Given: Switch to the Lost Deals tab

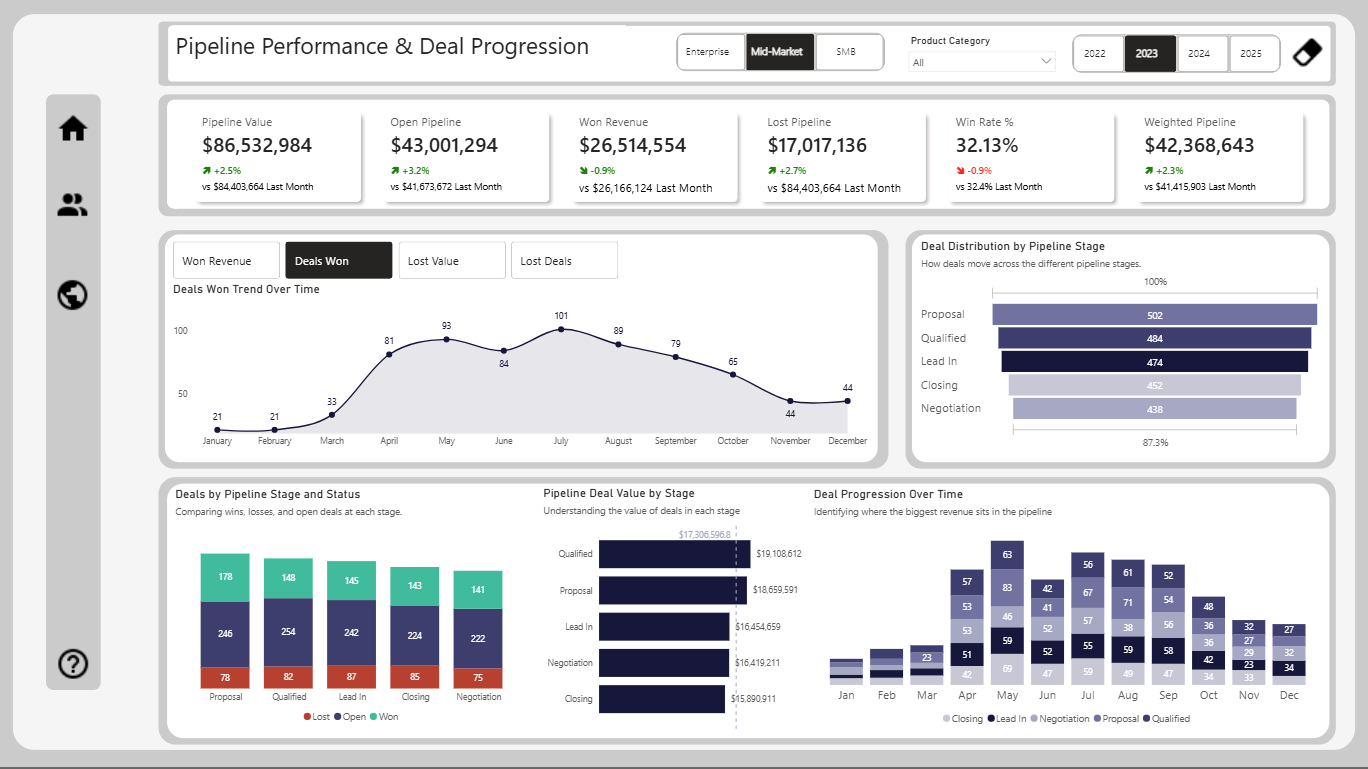Looking at the screenshot, I should [x=564, y=261].
